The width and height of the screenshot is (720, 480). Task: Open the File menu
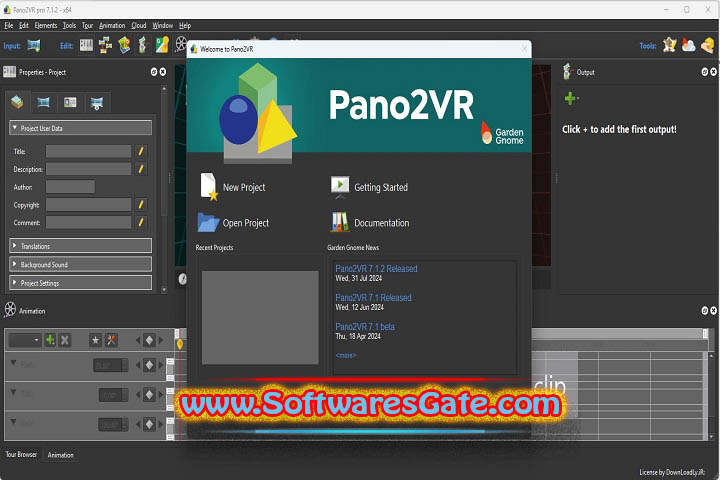point(9,26)
